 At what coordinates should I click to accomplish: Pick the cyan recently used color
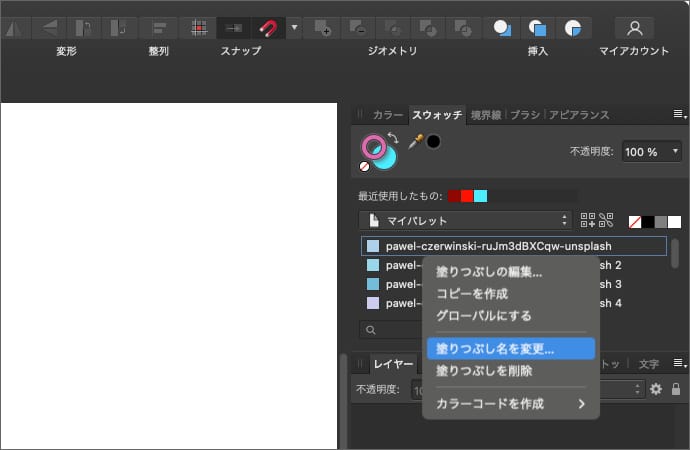[480, 196]
